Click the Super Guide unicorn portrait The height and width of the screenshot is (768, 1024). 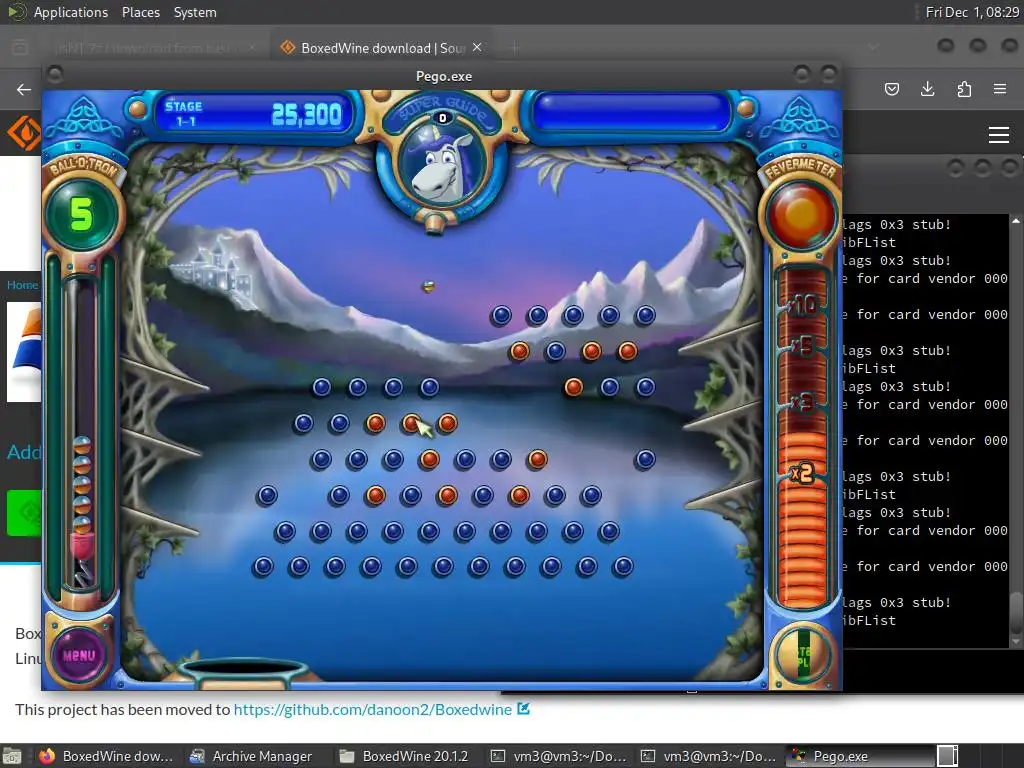click(x=443, y=167)
